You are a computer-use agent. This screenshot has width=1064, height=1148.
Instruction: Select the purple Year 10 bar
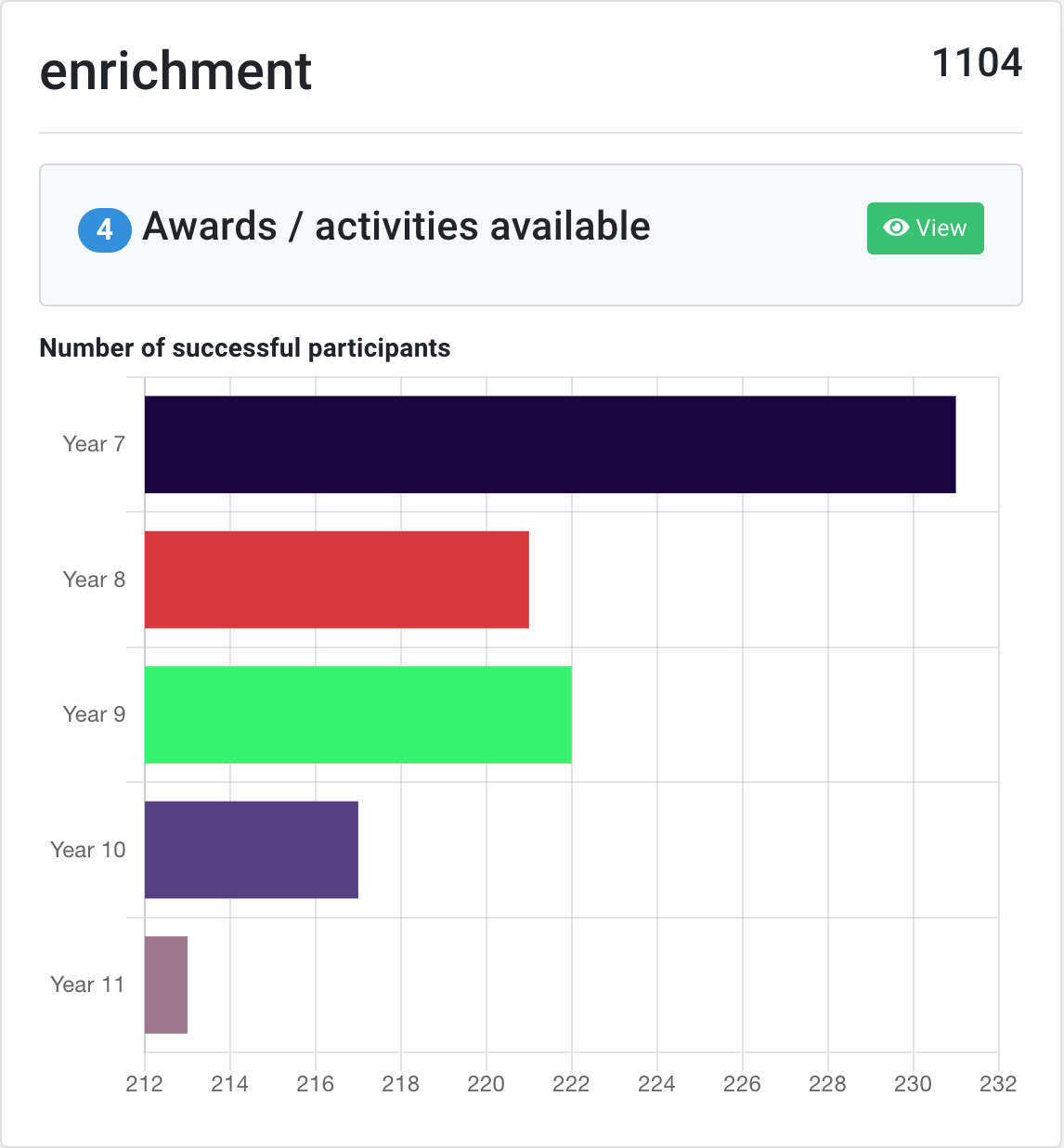click(252, 850)
